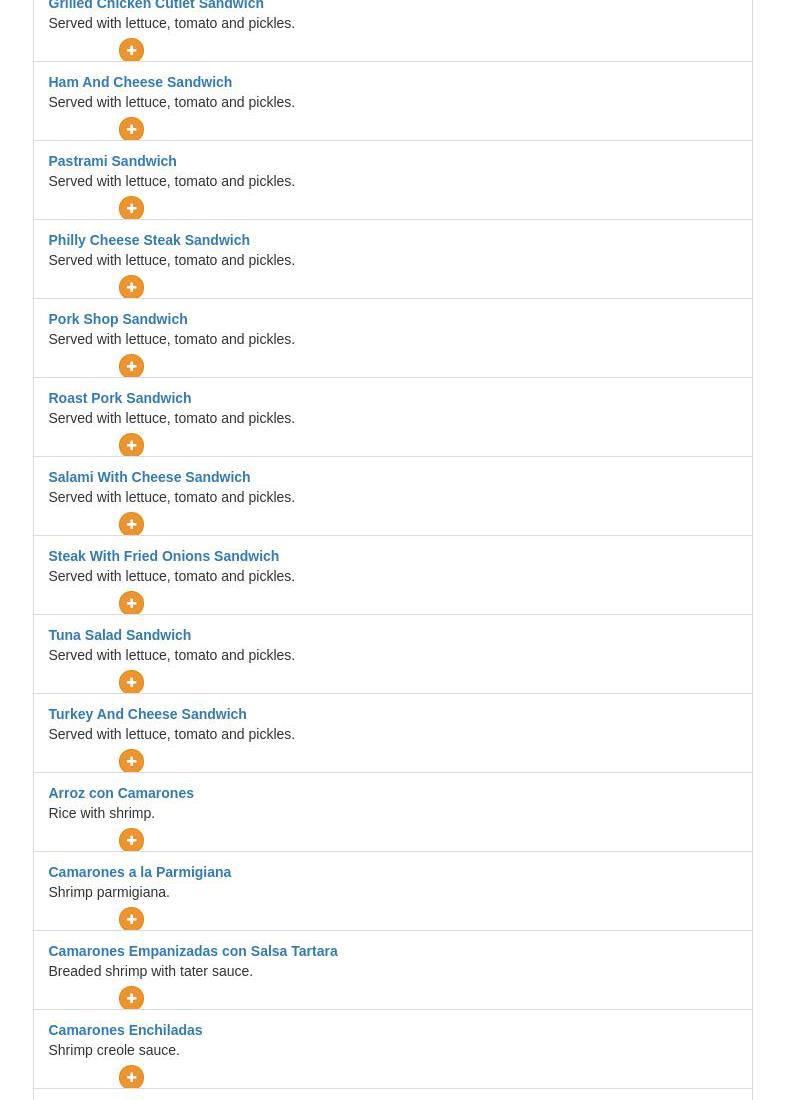Viewport: 785px width, 1100px height.
Task: Add Turkey And Cheese Sandwich with plus icon
Action: (x=131, y=761)
